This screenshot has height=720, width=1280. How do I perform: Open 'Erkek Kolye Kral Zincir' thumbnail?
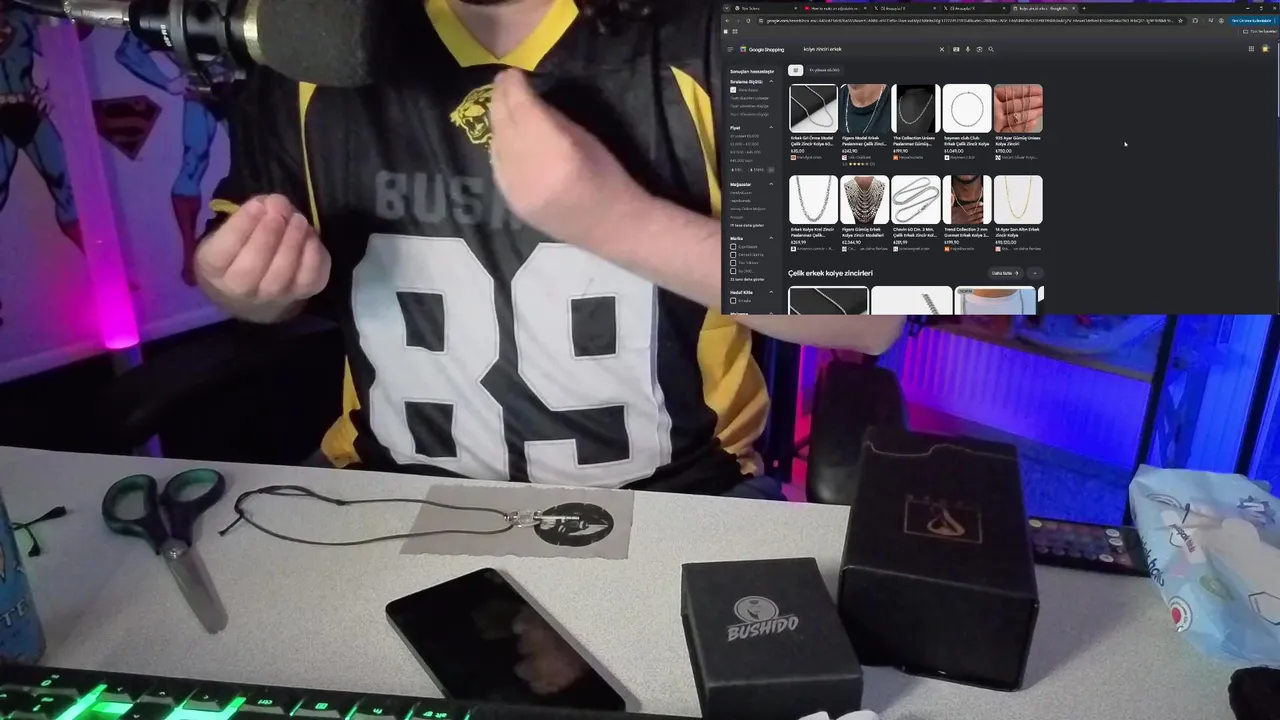[813, 200]
